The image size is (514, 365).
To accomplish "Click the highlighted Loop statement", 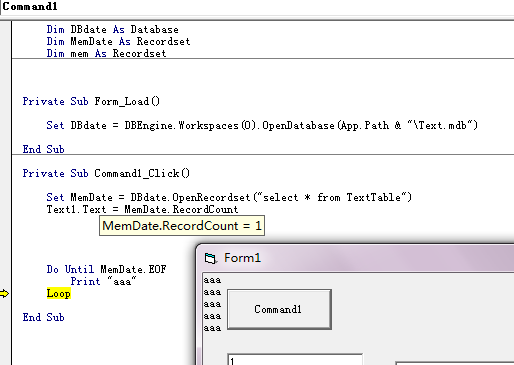I will (x=59, y=294).
